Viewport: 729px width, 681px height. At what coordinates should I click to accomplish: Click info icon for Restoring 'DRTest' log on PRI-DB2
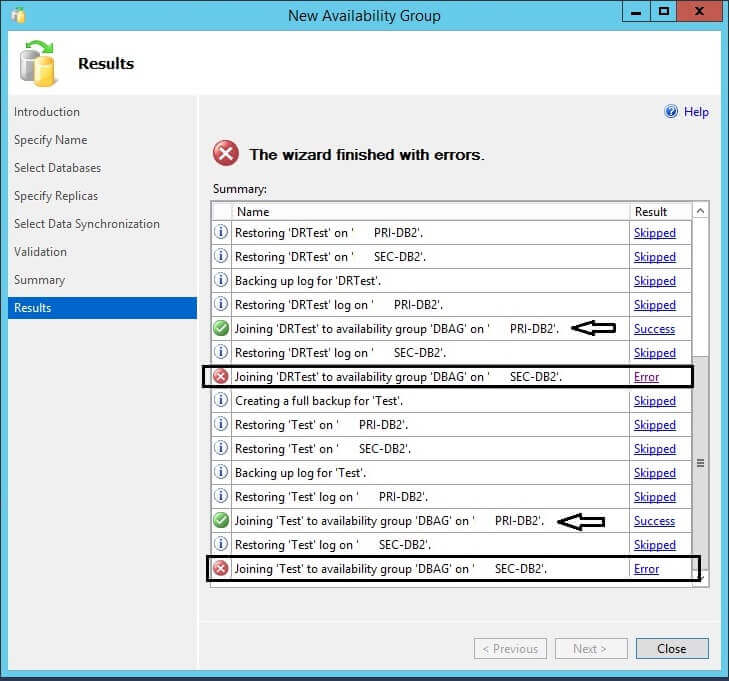tap(221, 304)
